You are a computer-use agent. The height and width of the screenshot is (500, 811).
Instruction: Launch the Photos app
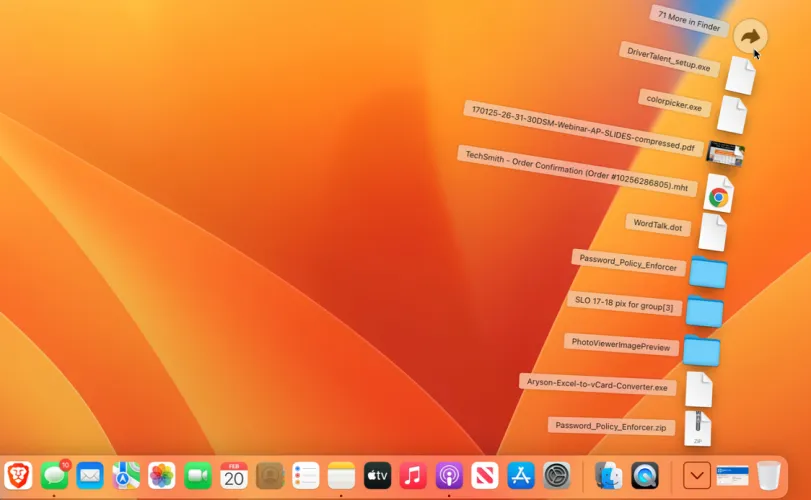point(162,475)
